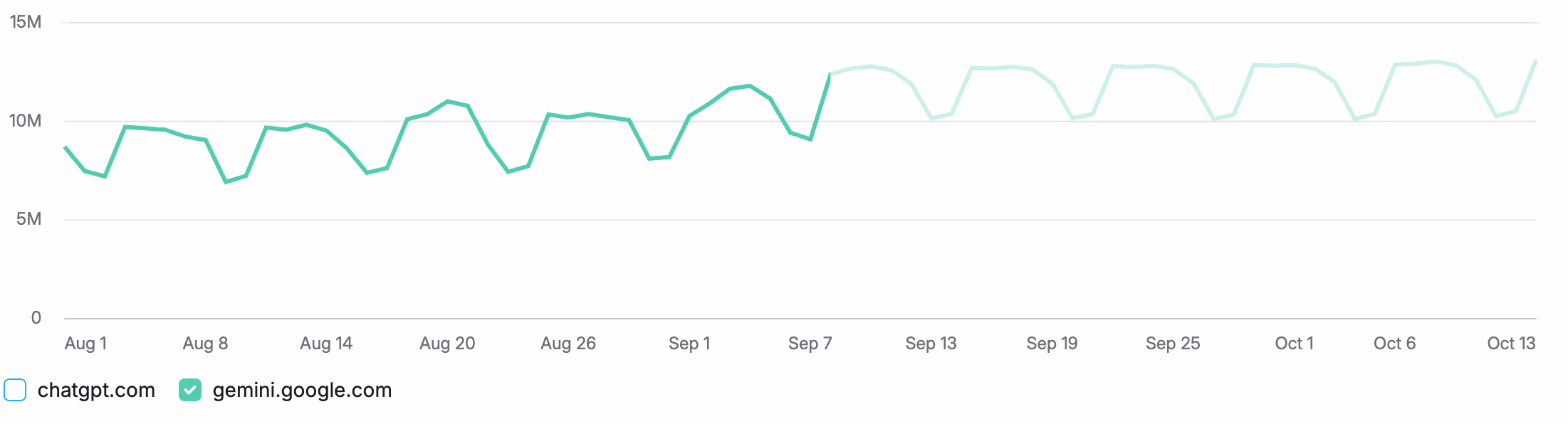Click the Sep 1 date label
The width and height of the screenshot is (1568, 424).
(689, 344)
